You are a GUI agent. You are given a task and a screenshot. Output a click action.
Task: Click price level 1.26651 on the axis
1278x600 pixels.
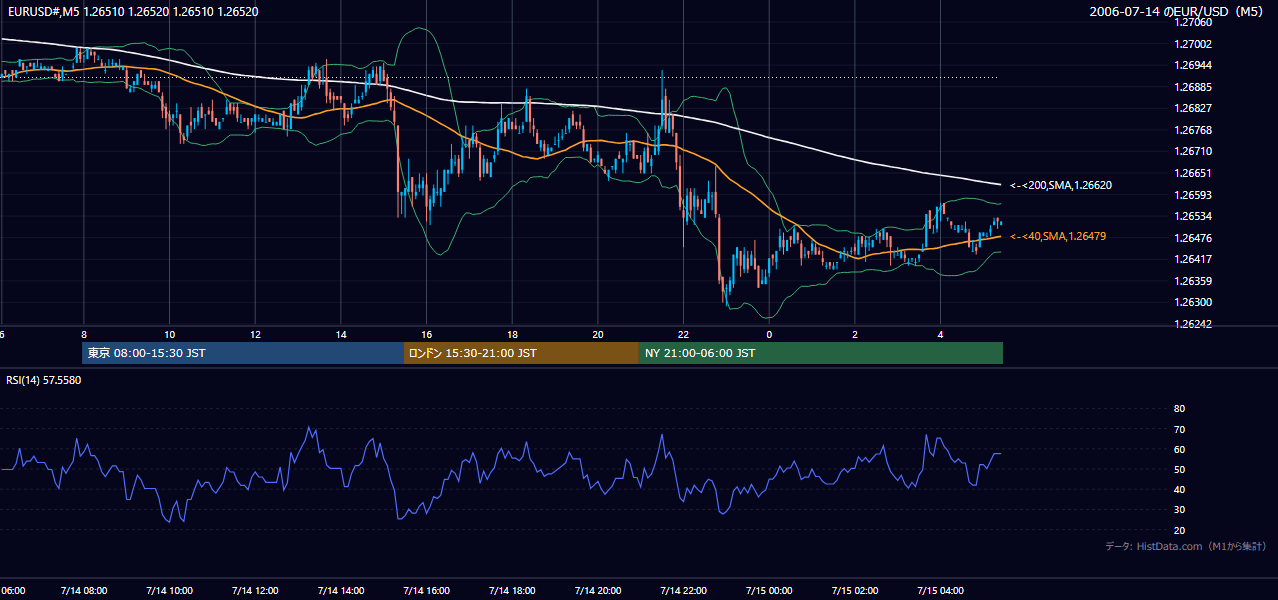[1193, 173]
